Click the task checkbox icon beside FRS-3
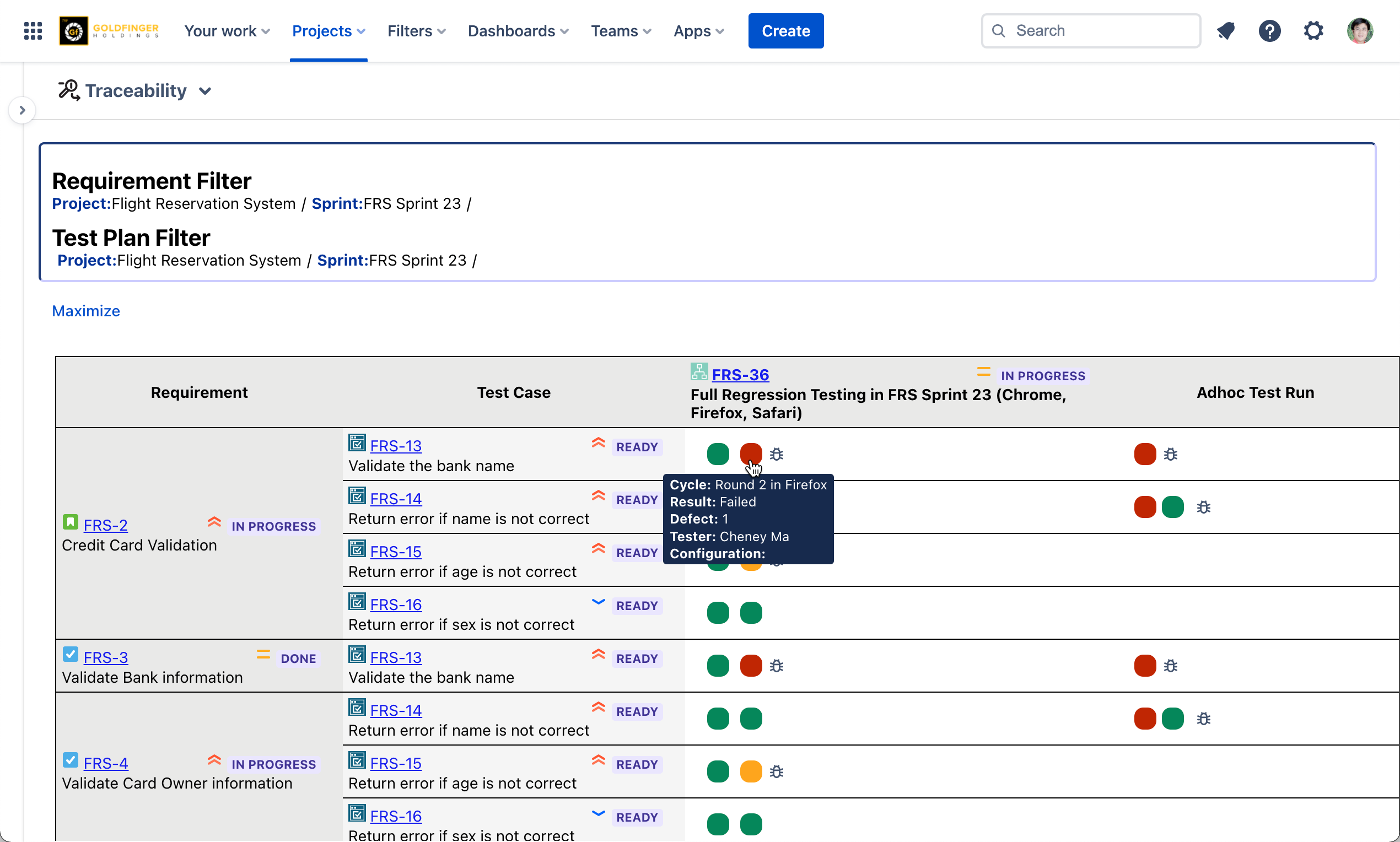The width and height of the screenshot is (1400, 842). (x=71, y=654)
